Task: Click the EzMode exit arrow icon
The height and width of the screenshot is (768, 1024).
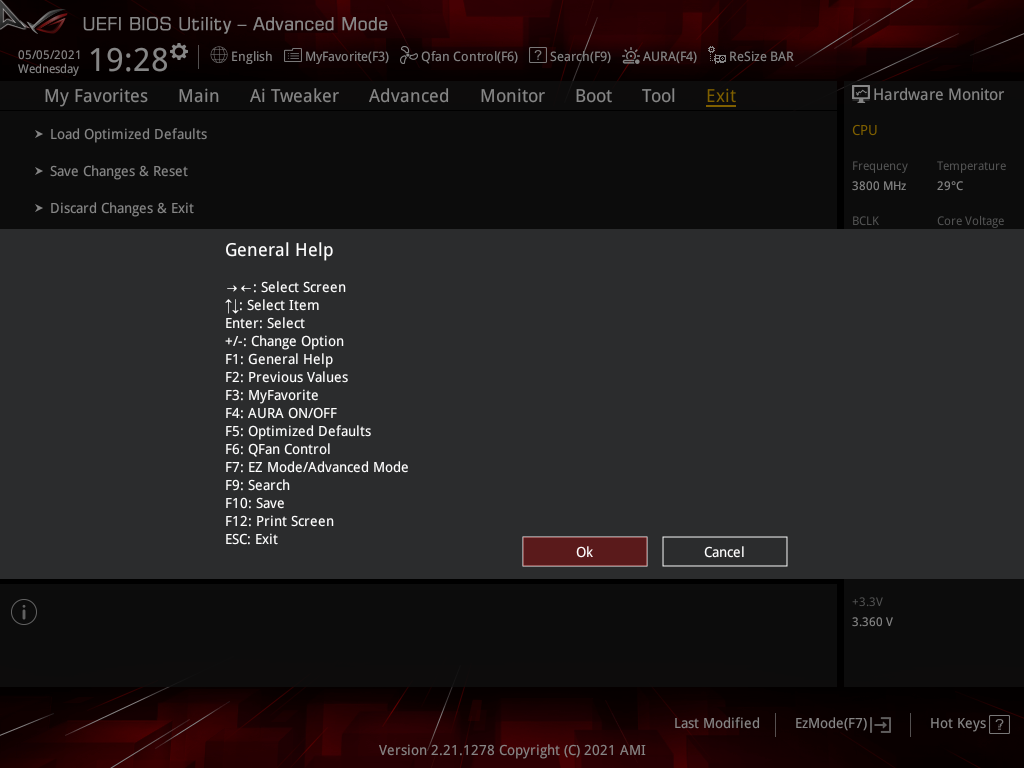Action: coord(881,724)
